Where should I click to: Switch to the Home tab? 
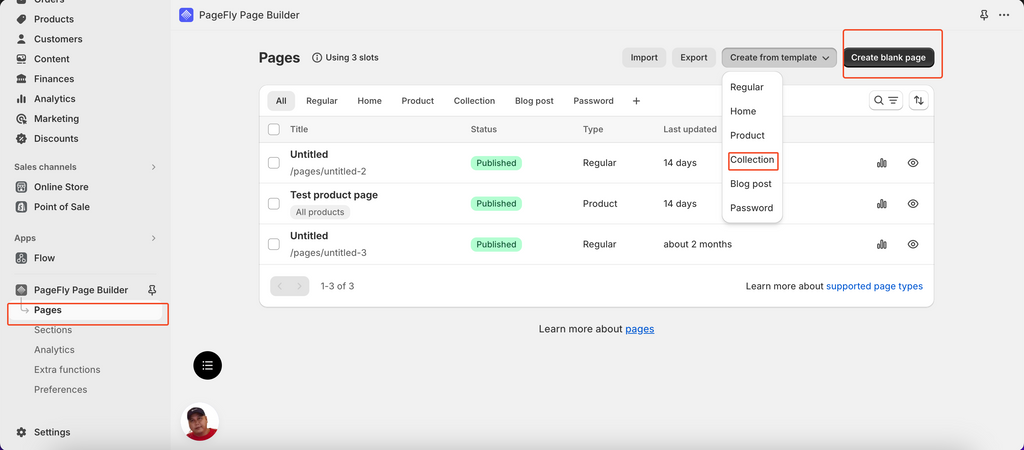(x=370, y=101)
